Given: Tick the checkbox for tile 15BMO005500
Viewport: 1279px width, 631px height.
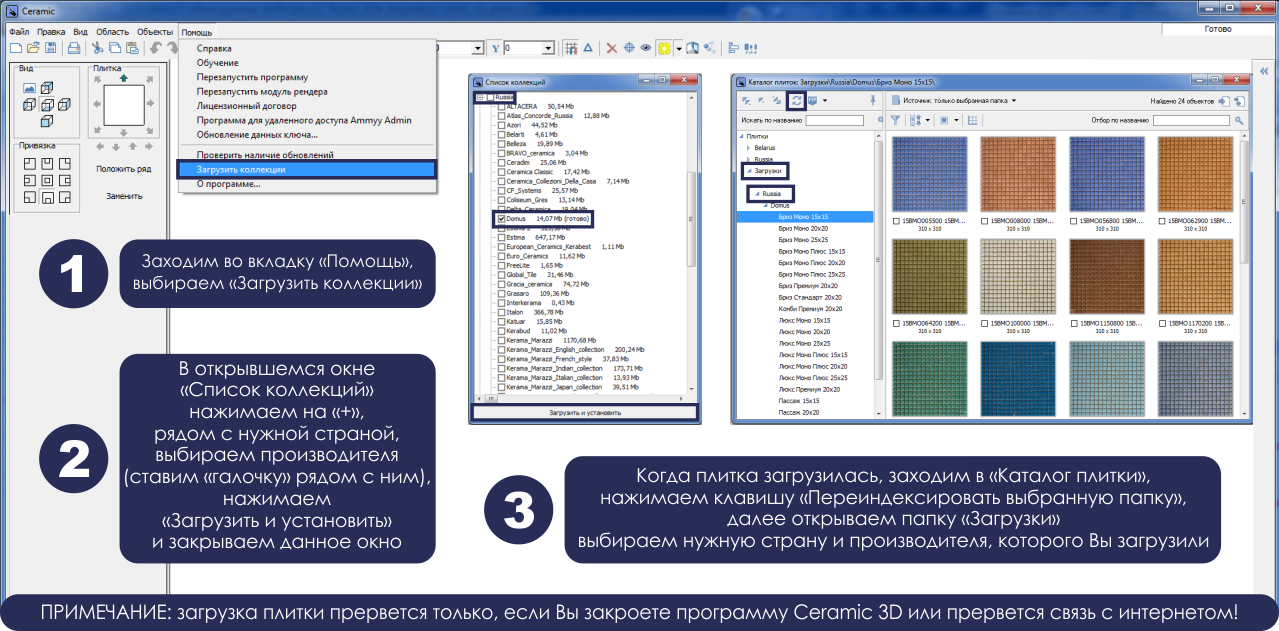Looking at the screenshot, I should click(897, 221).
